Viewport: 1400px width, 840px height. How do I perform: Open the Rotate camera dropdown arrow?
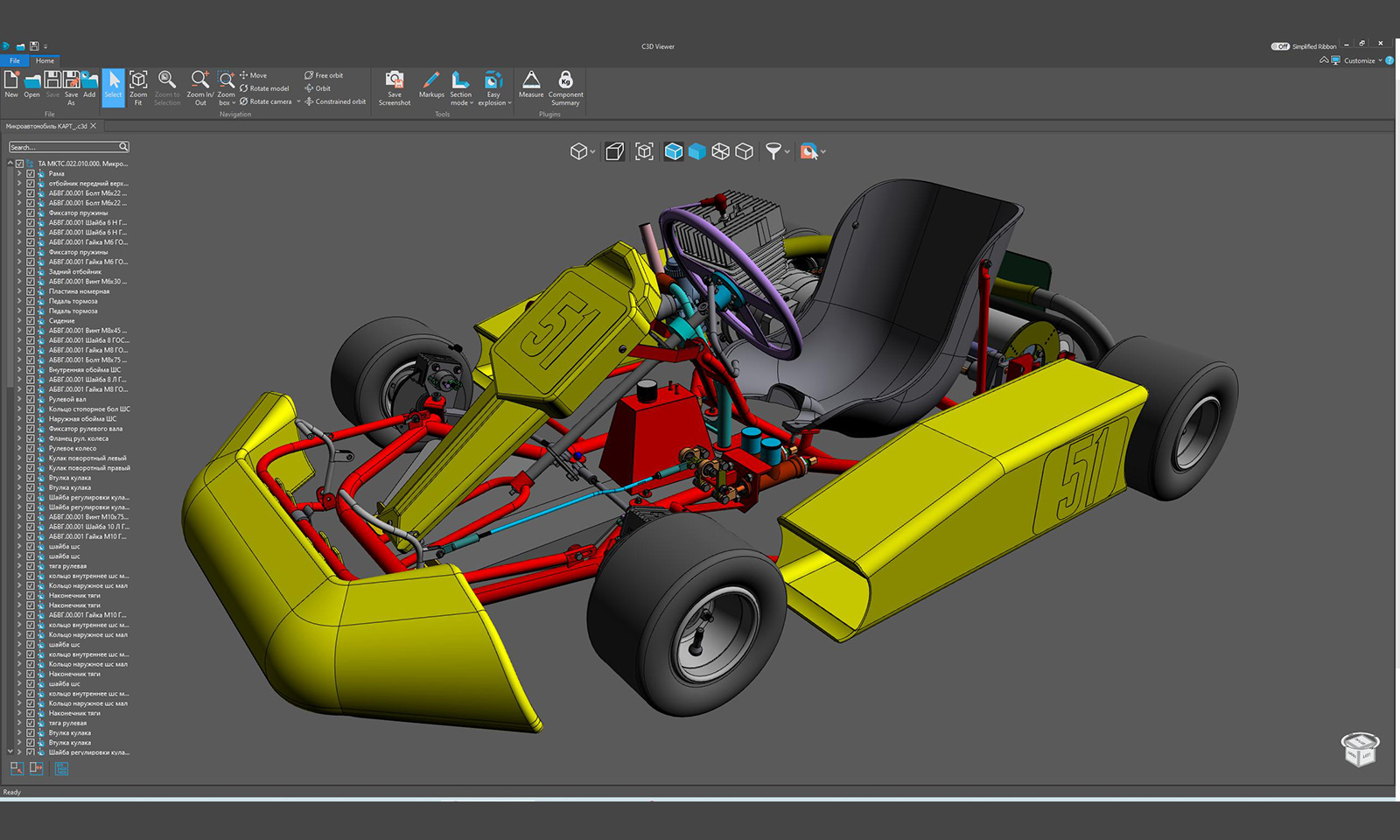click(298, 101)
